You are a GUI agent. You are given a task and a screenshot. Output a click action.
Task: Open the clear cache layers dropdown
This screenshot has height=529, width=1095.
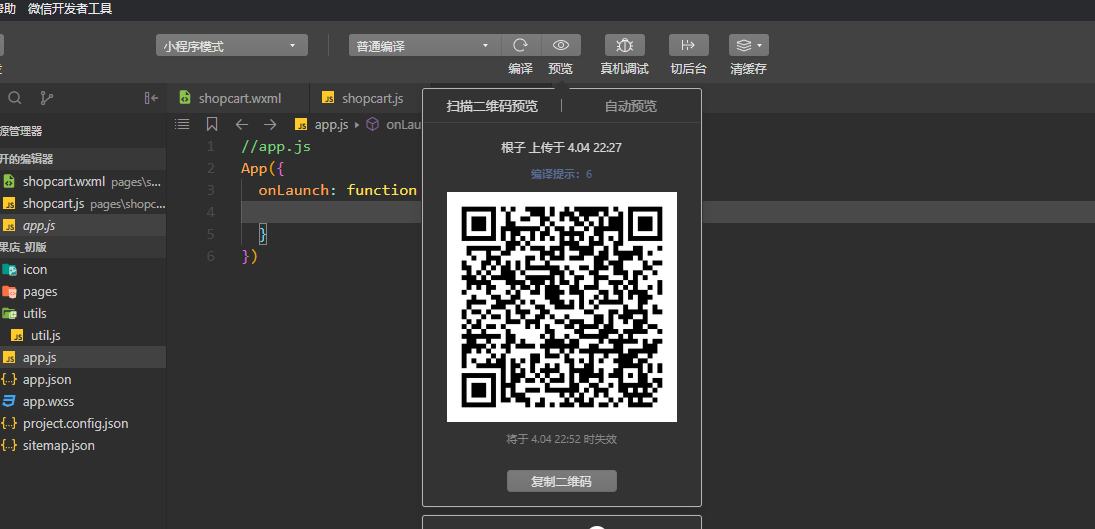[x=749, y=45]
